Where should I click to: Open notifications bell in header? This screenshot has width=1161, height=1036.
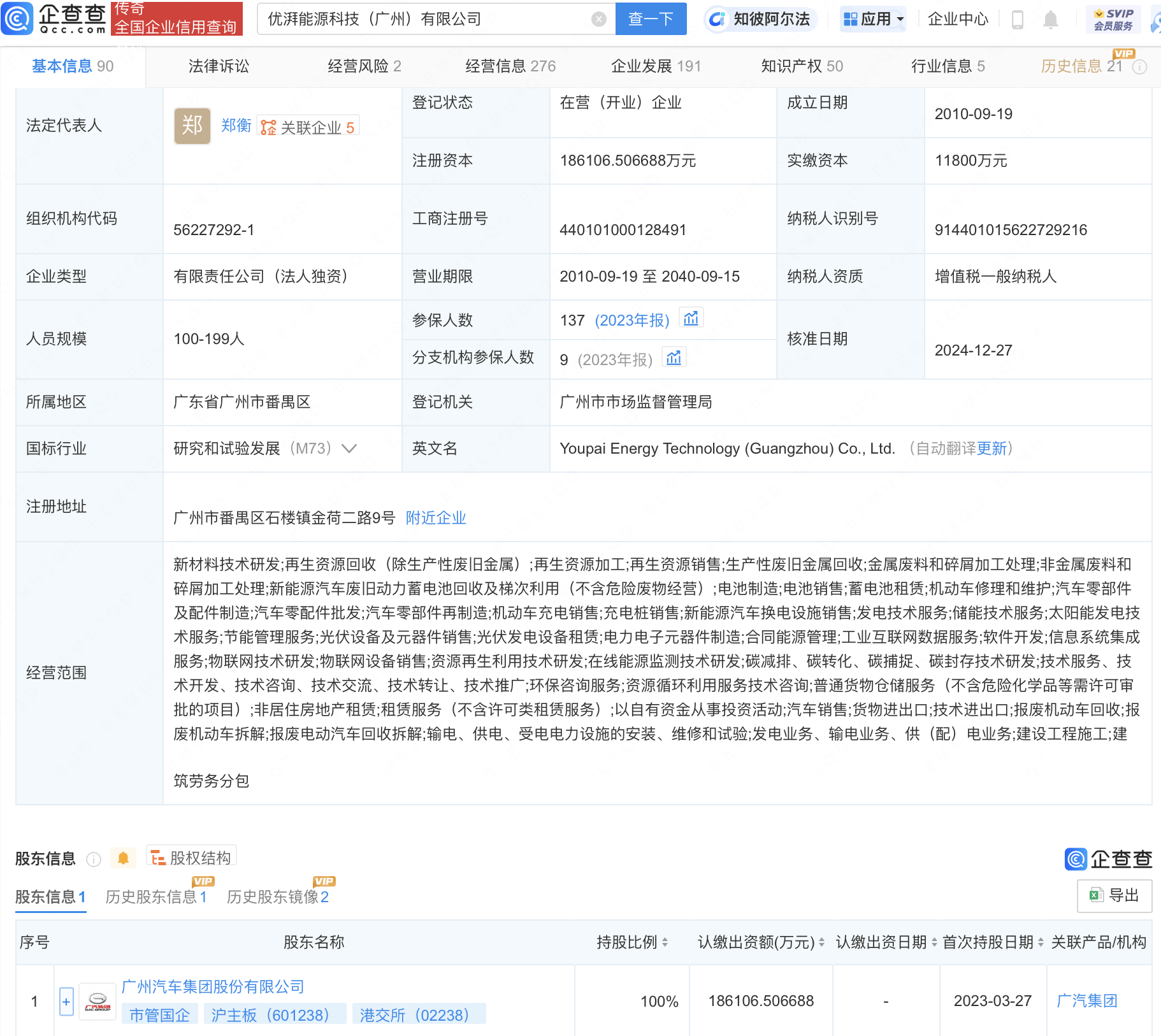click(1051, 20)
